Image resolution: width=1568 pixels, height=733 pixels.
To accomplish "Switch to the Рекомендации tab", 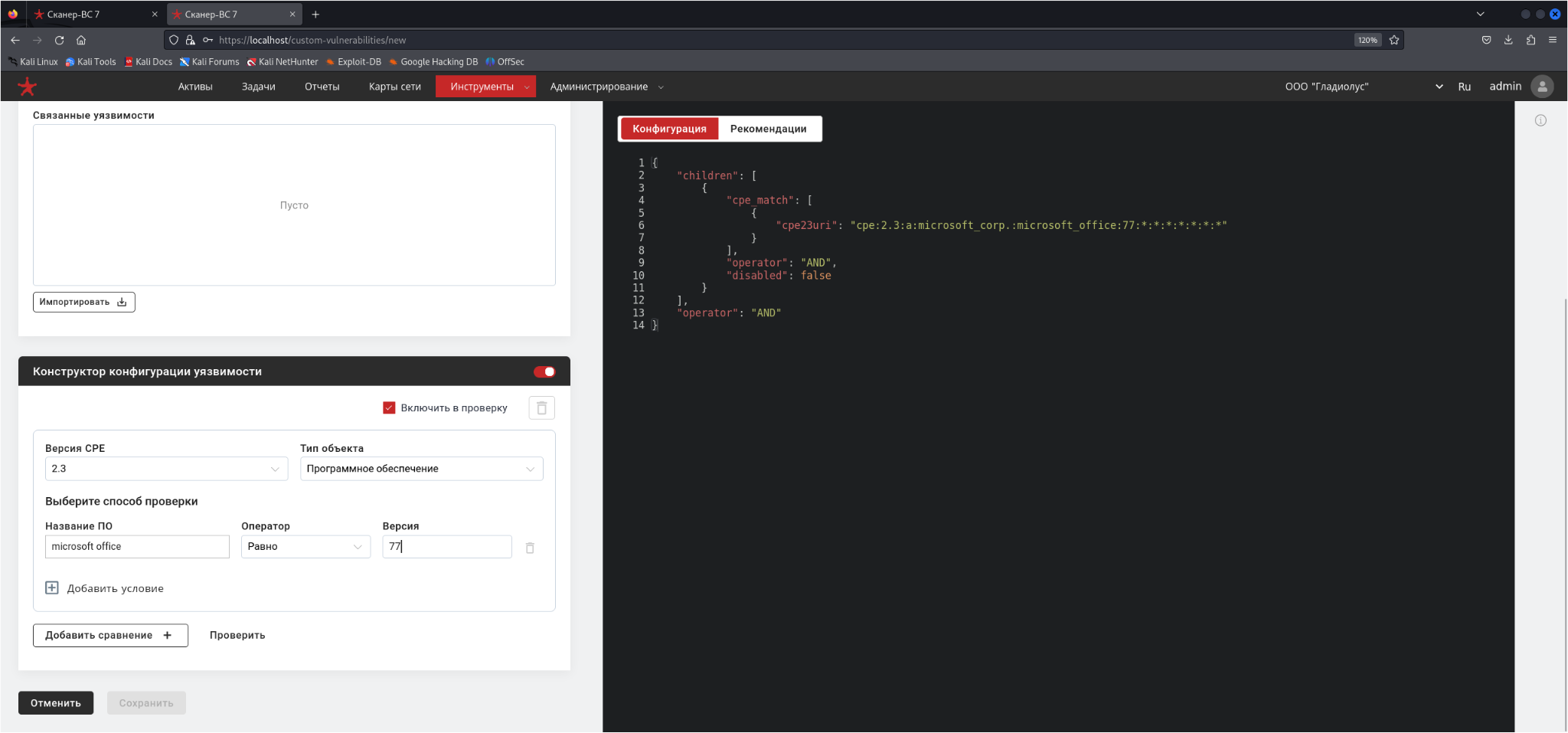I will point(768,129).
